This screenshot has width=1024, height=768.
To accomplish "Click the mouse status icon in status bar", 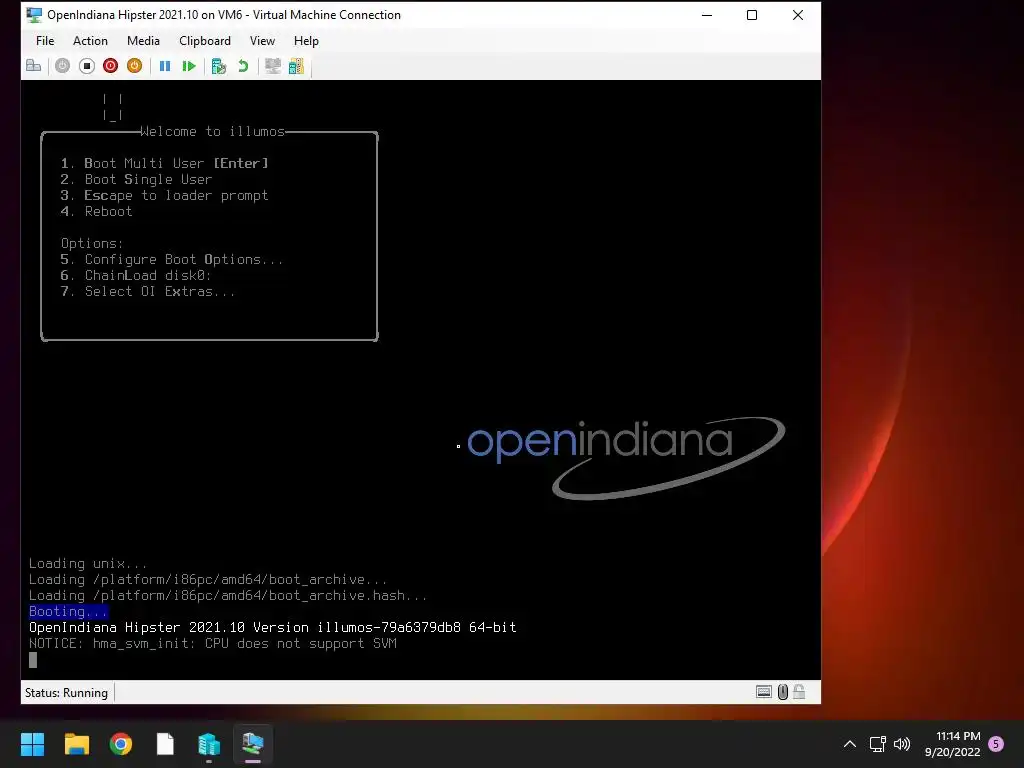I will (x=782, y=692).
